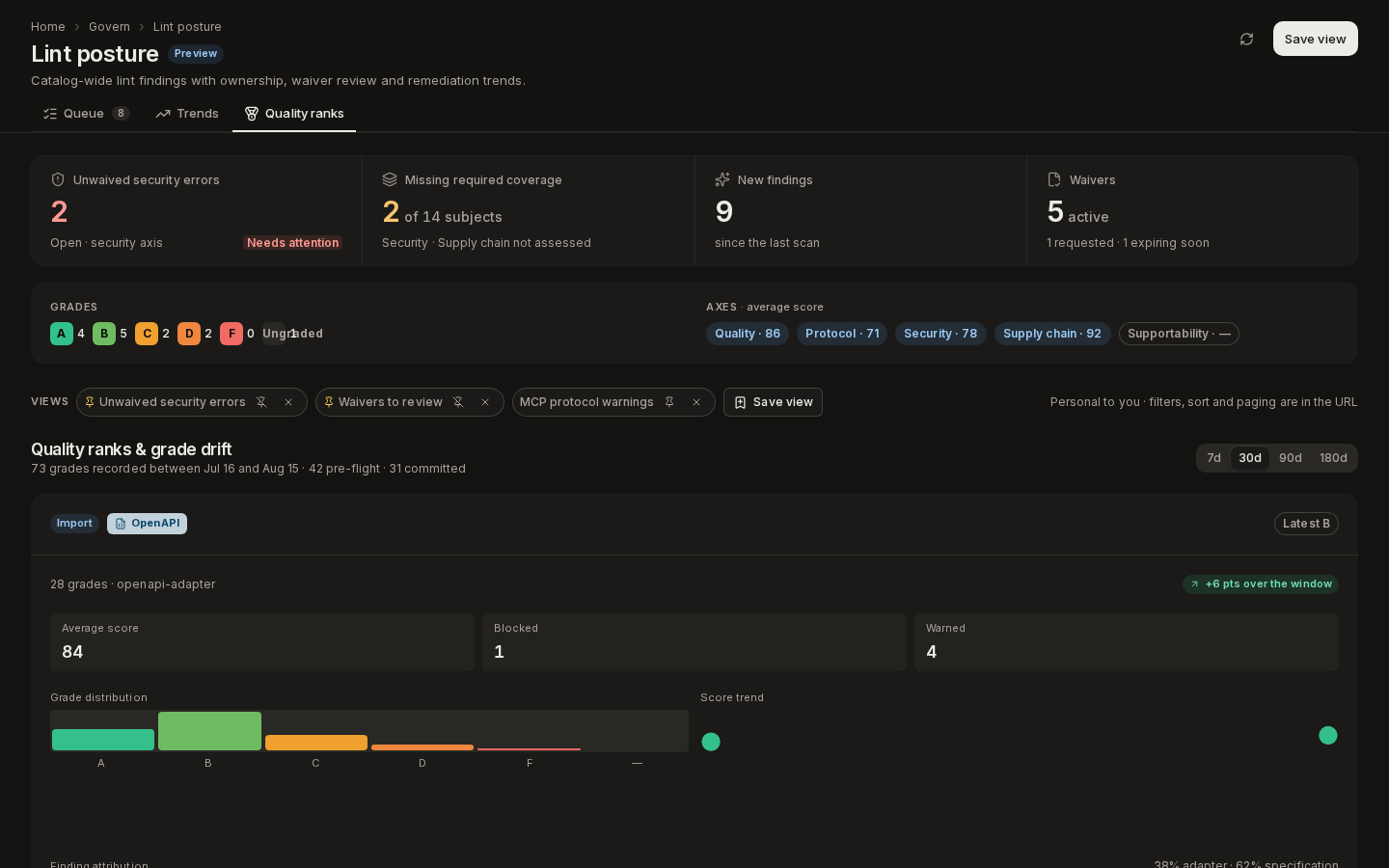Click the document icon on Waivers card

click(1054, 179)
